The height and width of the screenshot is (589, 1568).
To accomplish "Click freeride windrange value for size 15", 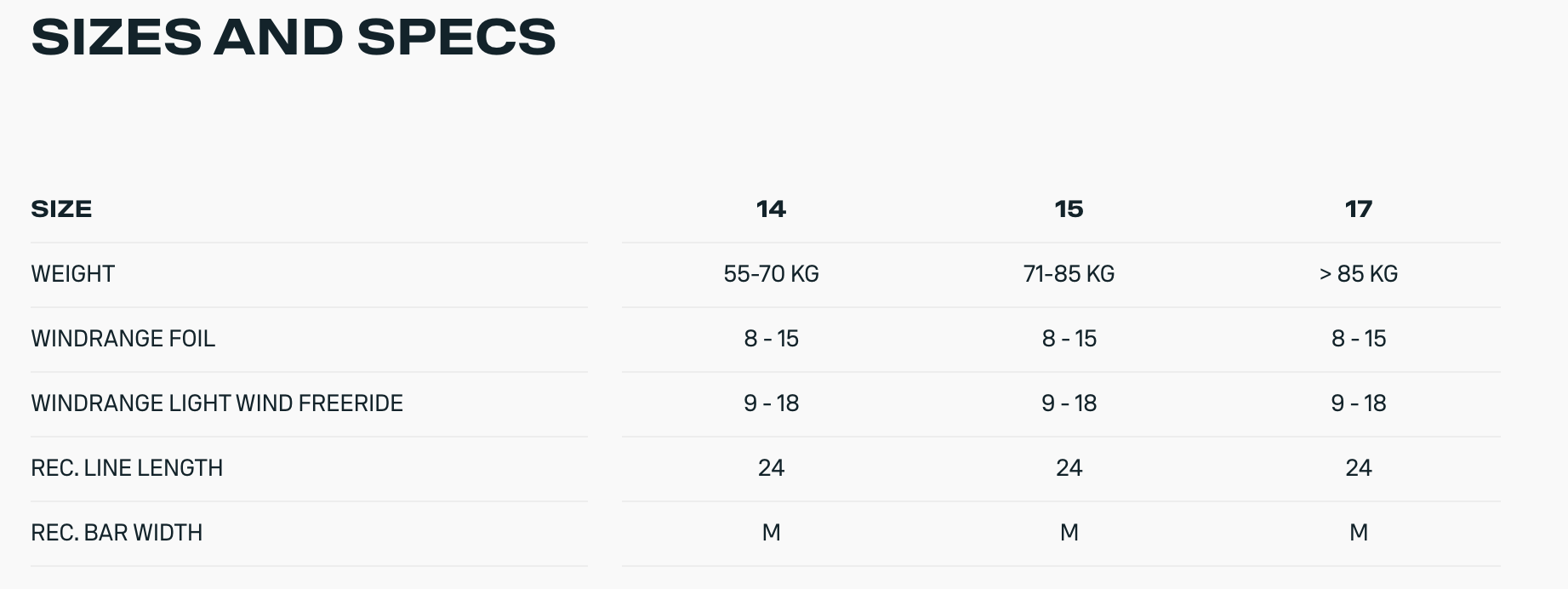I will [x=1069, y=403].
